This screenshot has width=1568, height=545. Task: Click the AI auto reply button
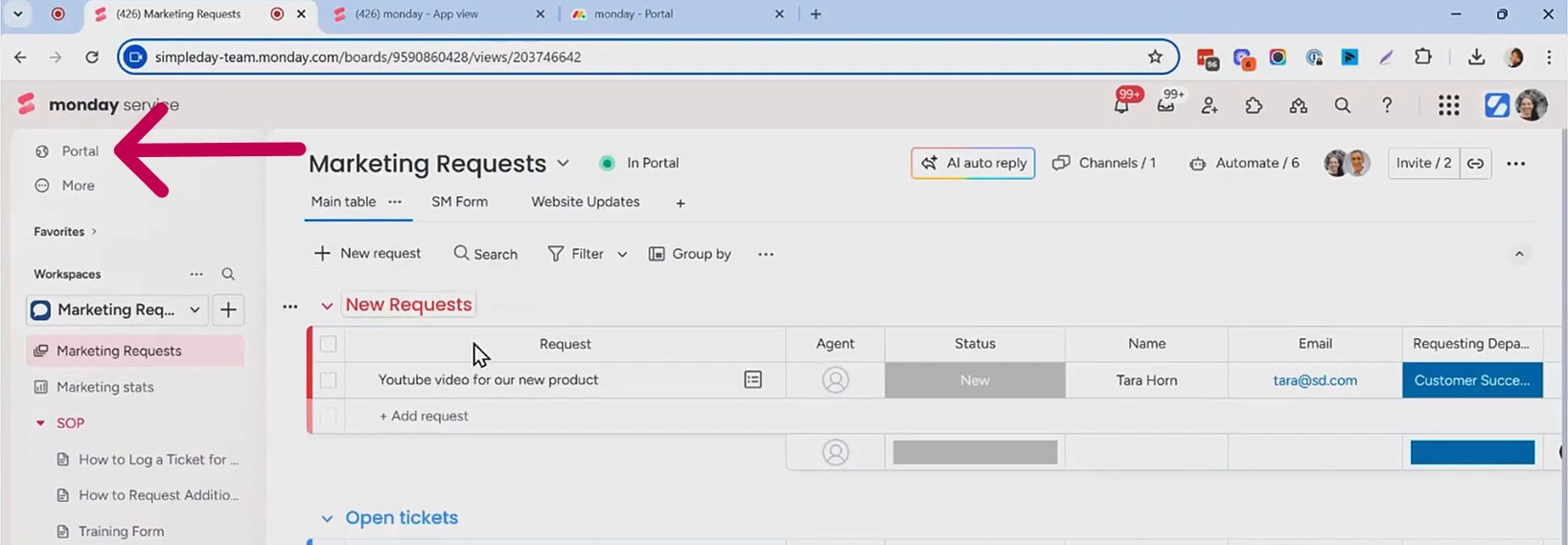click(x=973, y=164)
